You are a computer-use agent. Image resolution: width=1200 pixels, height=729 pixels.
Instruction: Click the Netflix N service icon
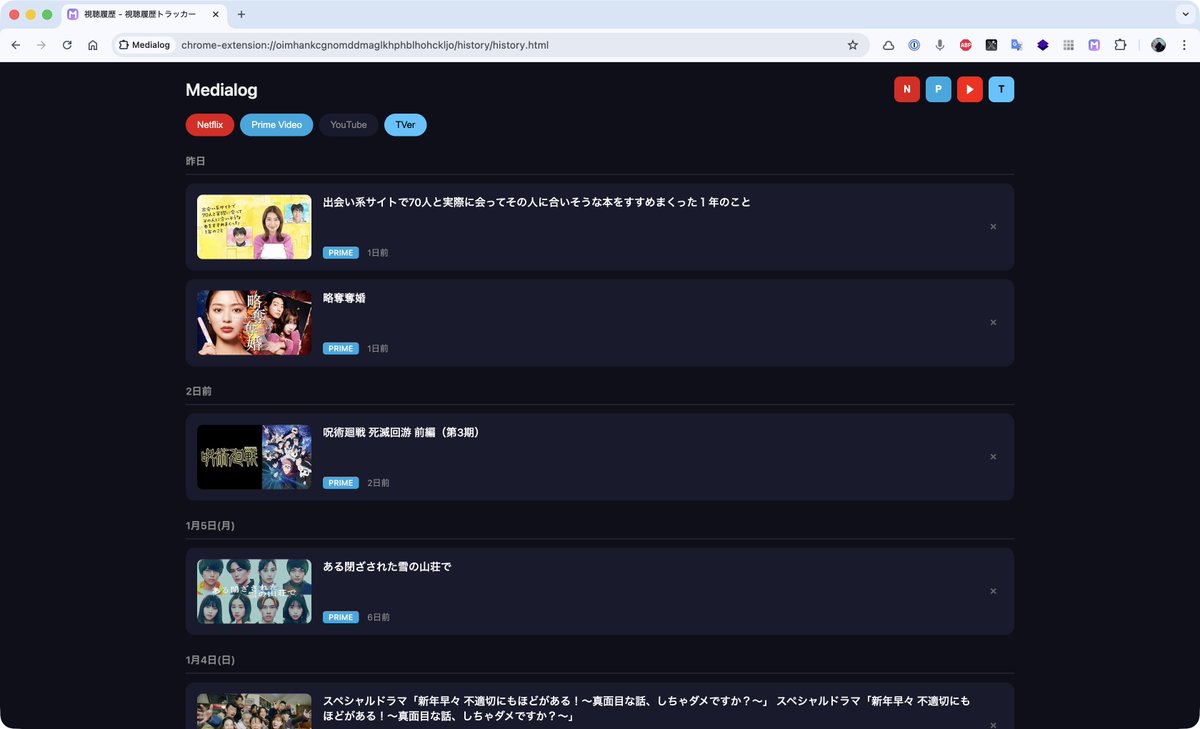pyautogui.click(x=906, y=89)
